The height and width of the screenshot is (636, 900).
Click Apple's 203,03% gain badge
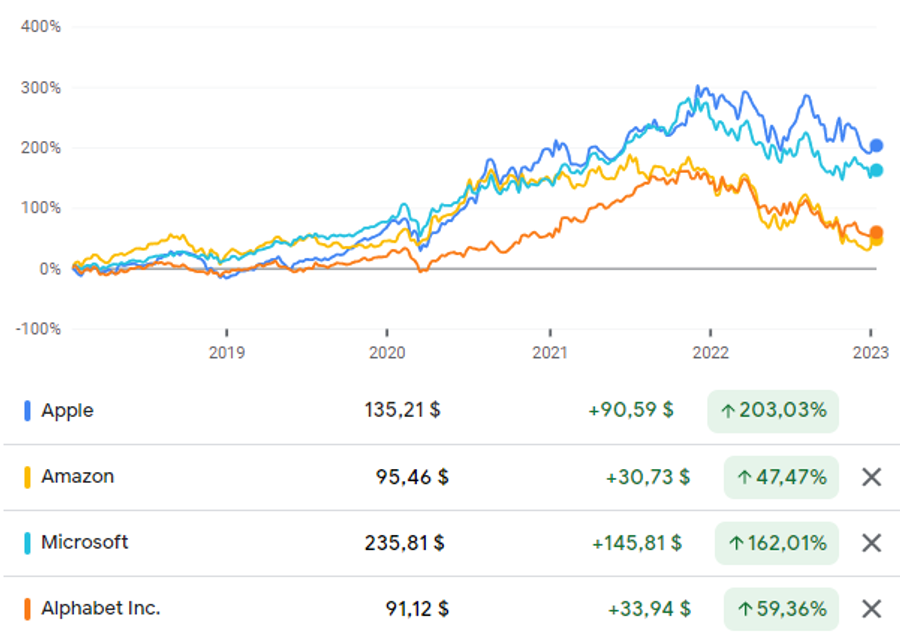[773, 411]
